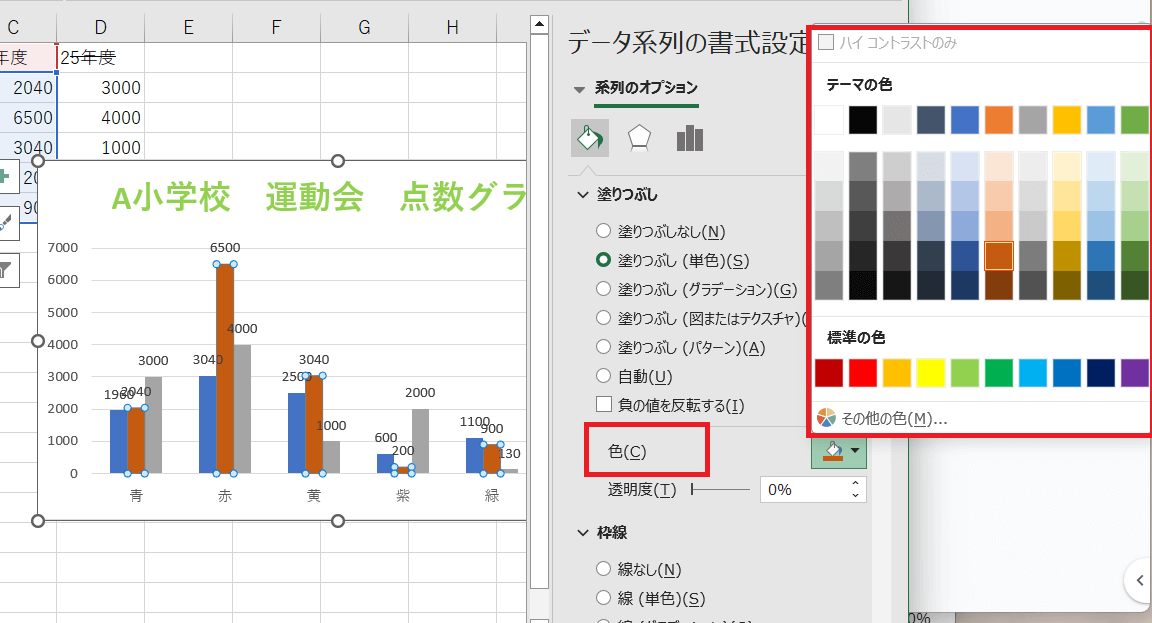The height and width of the screenshot is (623, 1152).
Task: Toggle ハイ コントラストのみ checkbox
Action: point(826,42)
